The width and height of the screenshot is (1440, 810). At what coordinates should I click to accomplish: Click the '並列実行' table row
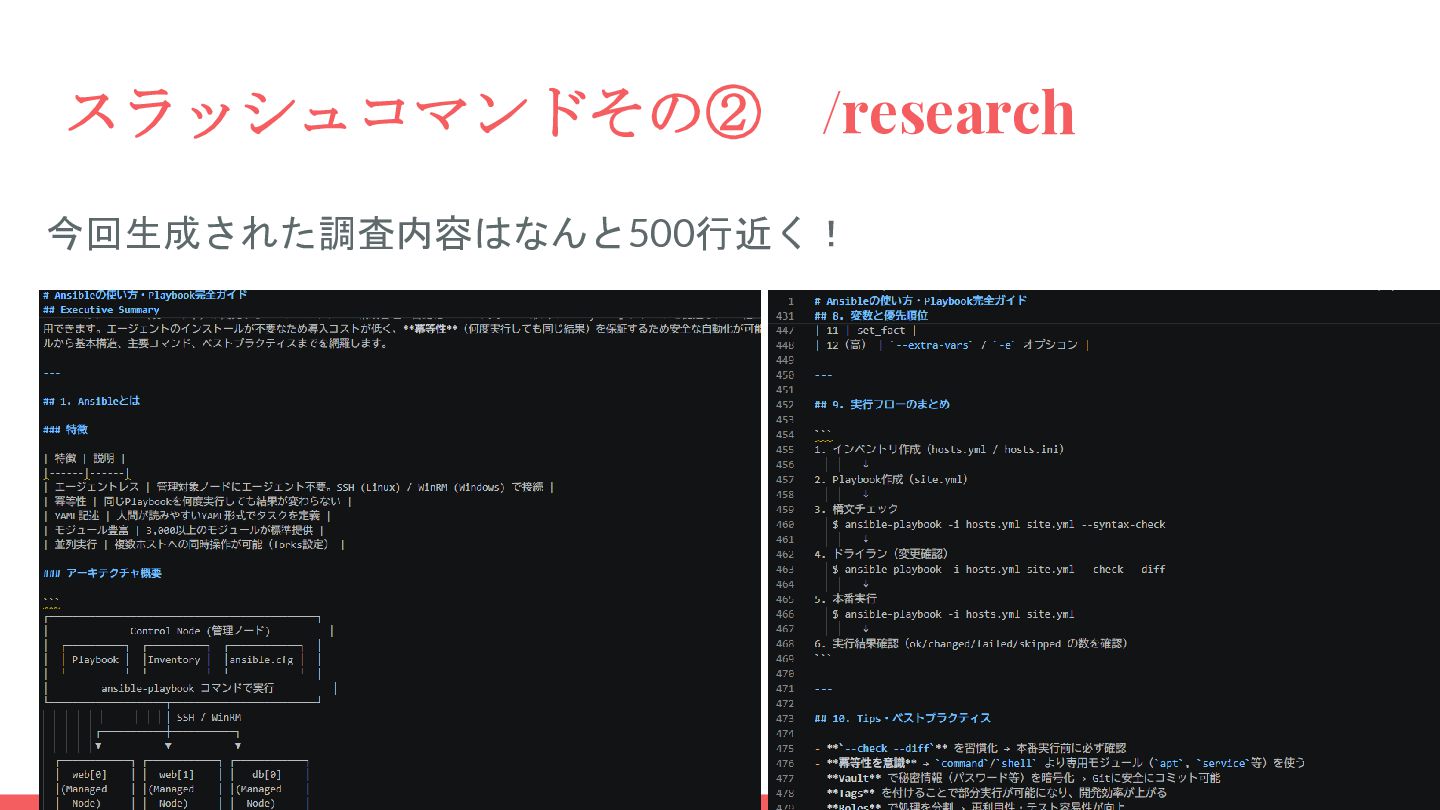tap(195, 545)
